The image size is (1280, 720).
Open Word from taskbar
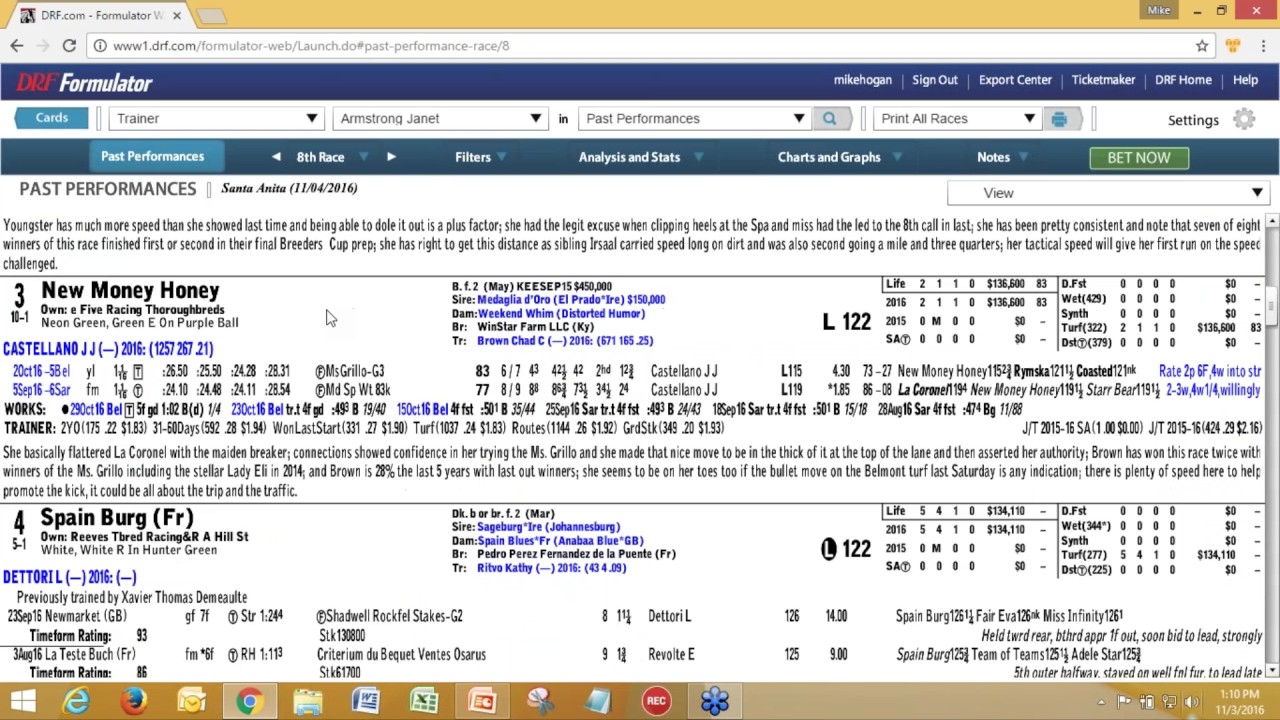tap(366, 701)
